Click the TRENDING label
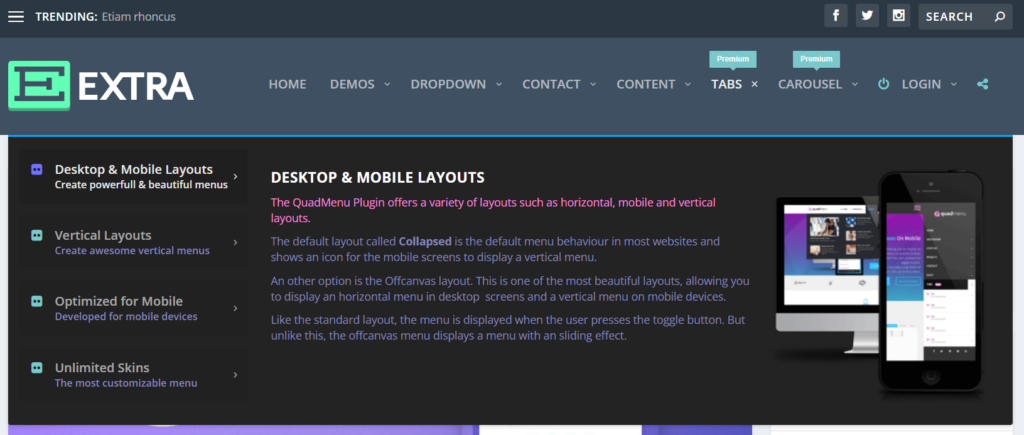The height and width of the screenshot is (435, 1024). pyautogui.click(x=67, y=17)
